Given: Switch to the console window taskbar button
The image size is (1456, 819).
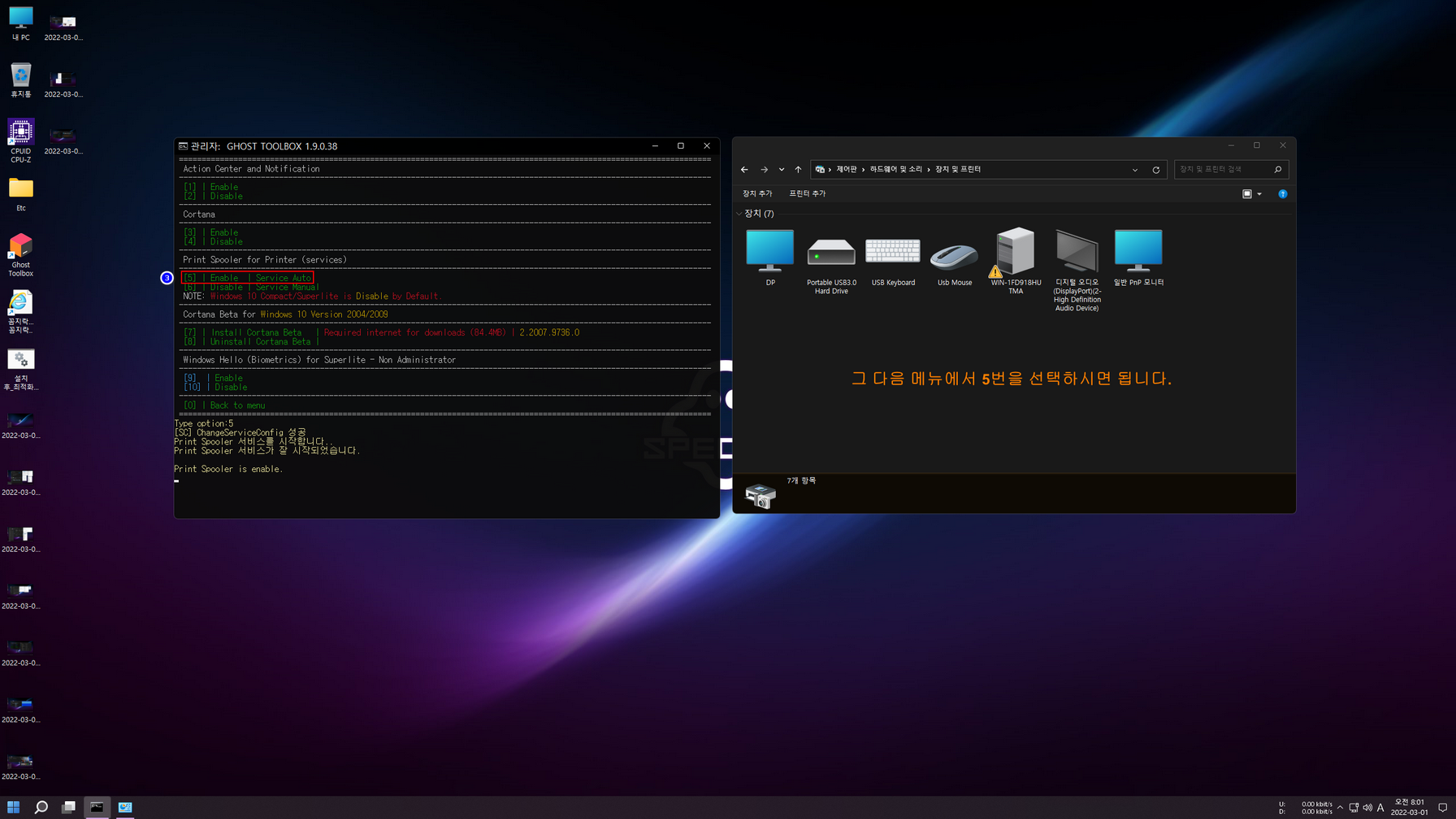Looking at the screenshot, I should pos(97,807).
